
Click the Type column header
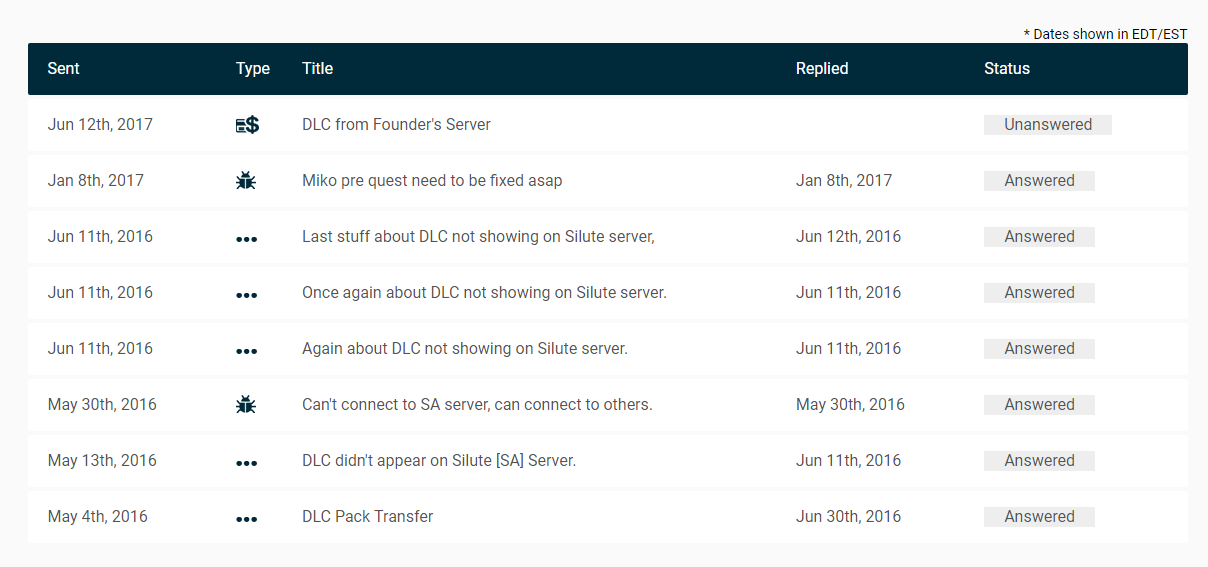click(x=253, y=69)
